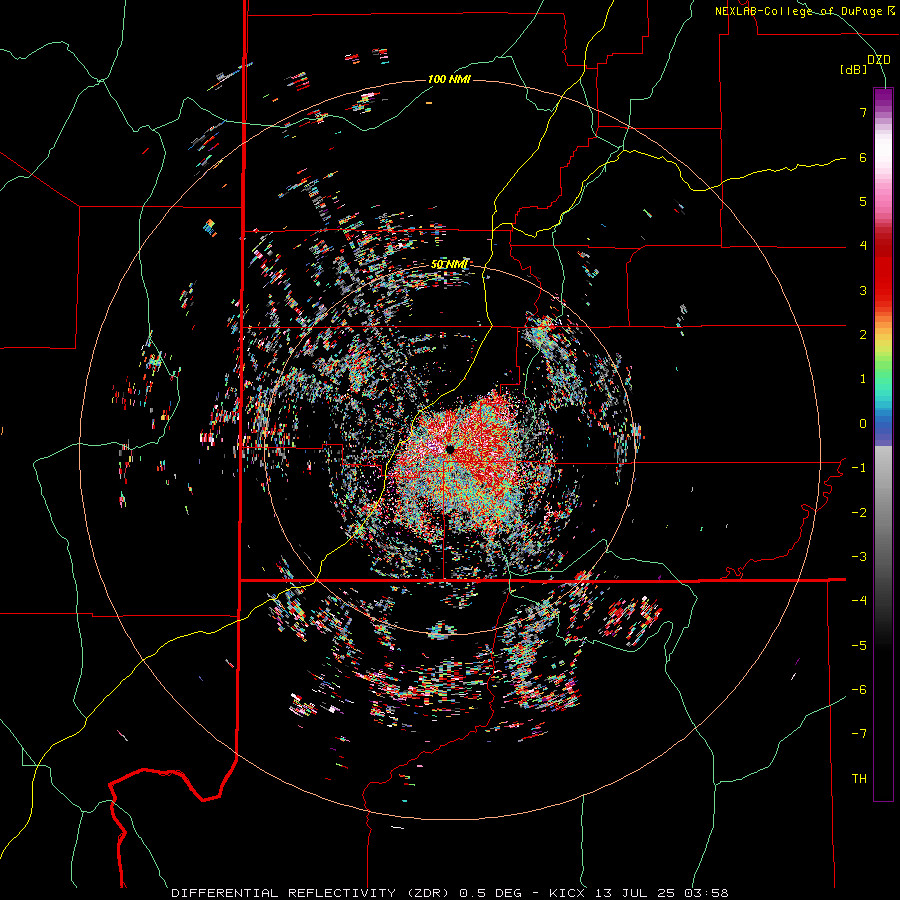Click the [dB] unit label
Viewport: 900px width, 900px height.
click(x=854, y=70)
